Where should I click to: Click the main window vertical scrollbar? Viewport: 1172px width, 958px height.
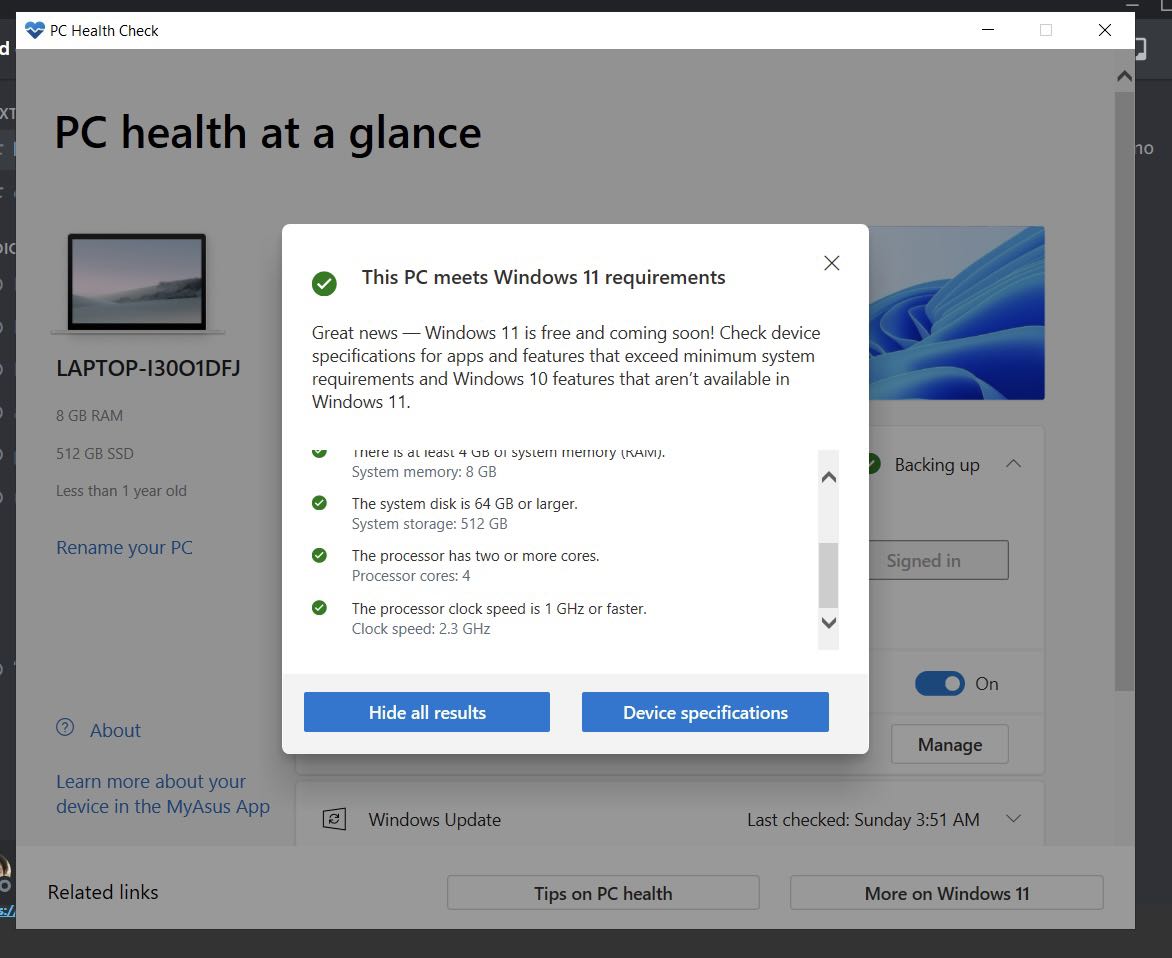[1123, 392]
